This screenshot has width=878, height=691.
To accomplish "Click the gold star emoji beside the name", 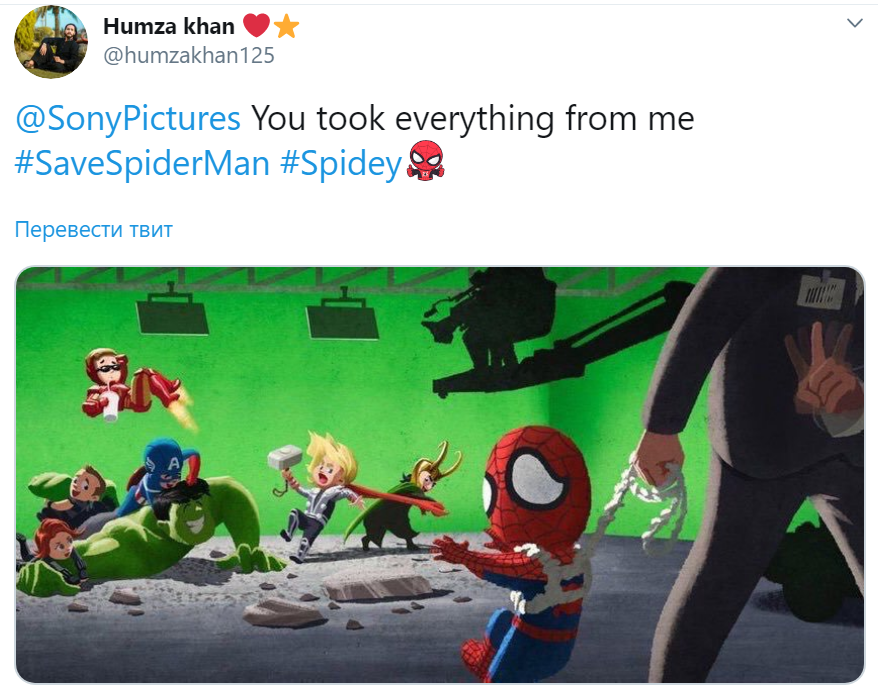I will tap(286, 26).
